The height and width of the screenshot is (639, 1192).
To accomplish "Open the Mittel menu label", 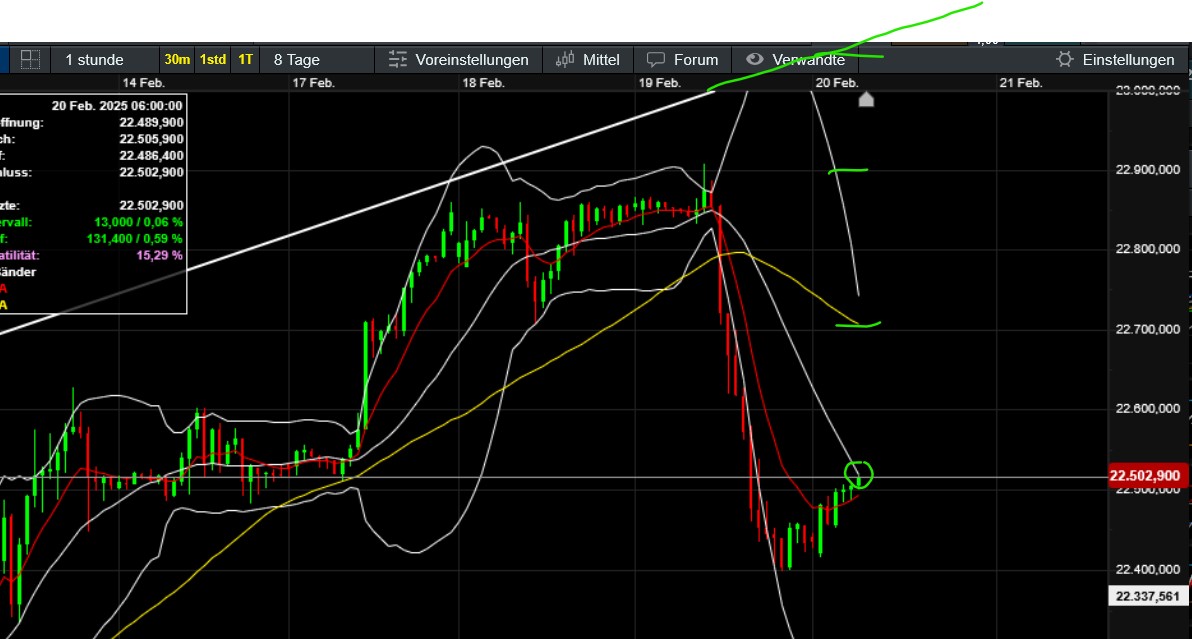I will pyautogui.click(x=601, y=59).
